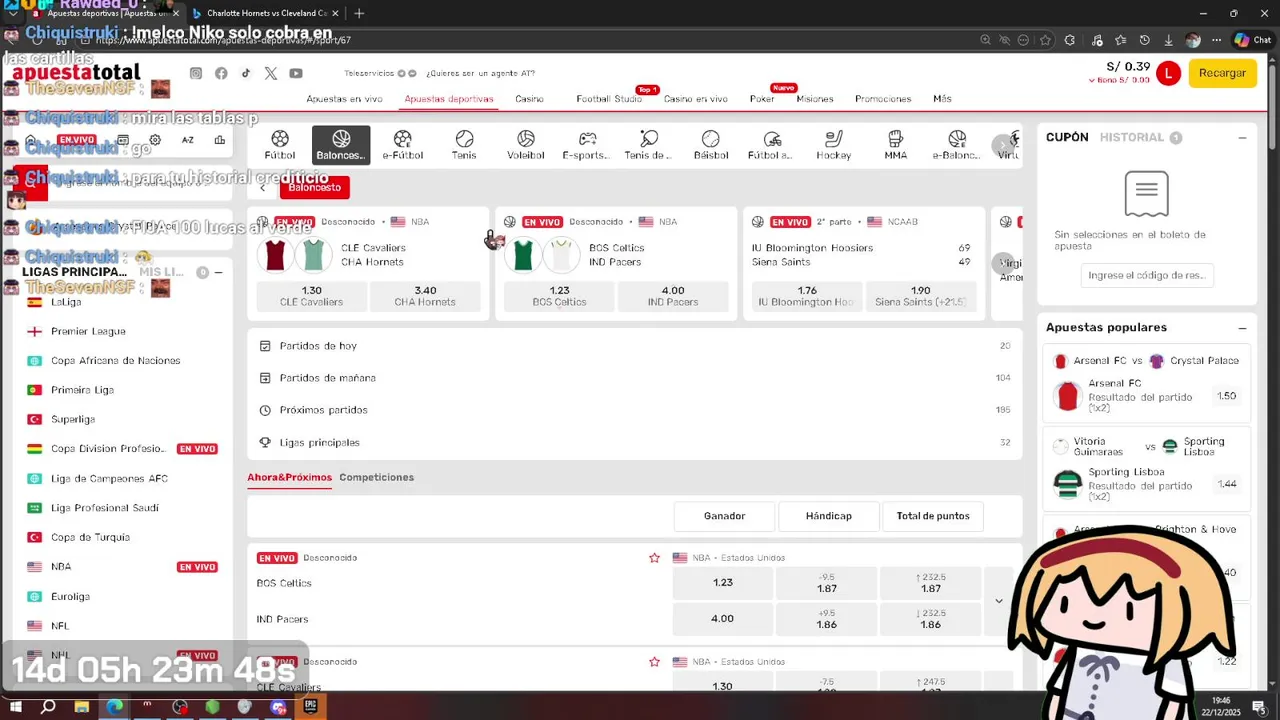The image size is (1280, 720).
Task: Switch to Ahora&Próximos tab
Action: 289,477
